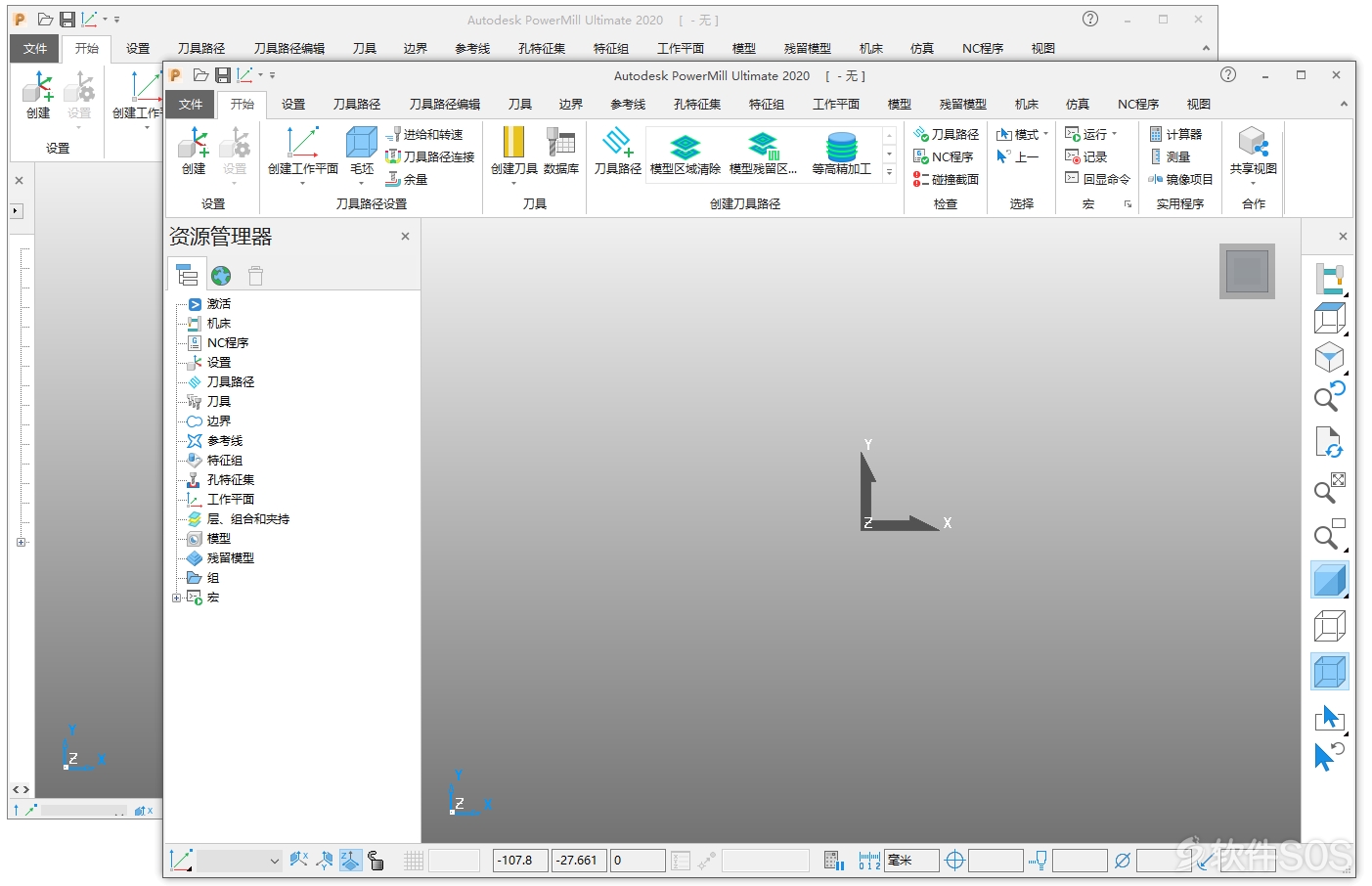Click the save icon in front title bar
Viewport: 1372px width, 886px height.
tap(223, 75)
